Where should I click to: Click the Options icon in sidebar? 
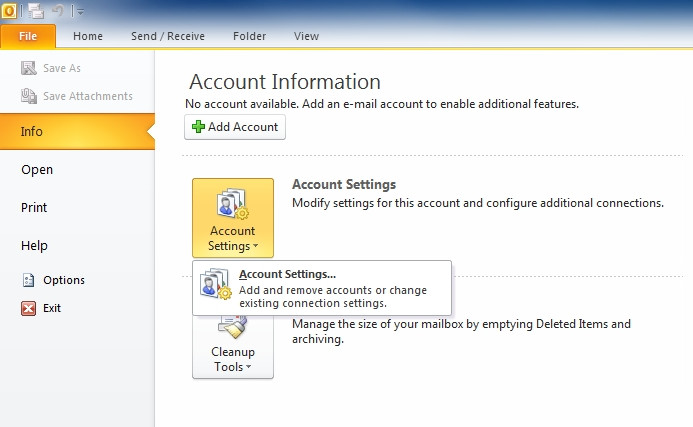(x=29, y=280)
